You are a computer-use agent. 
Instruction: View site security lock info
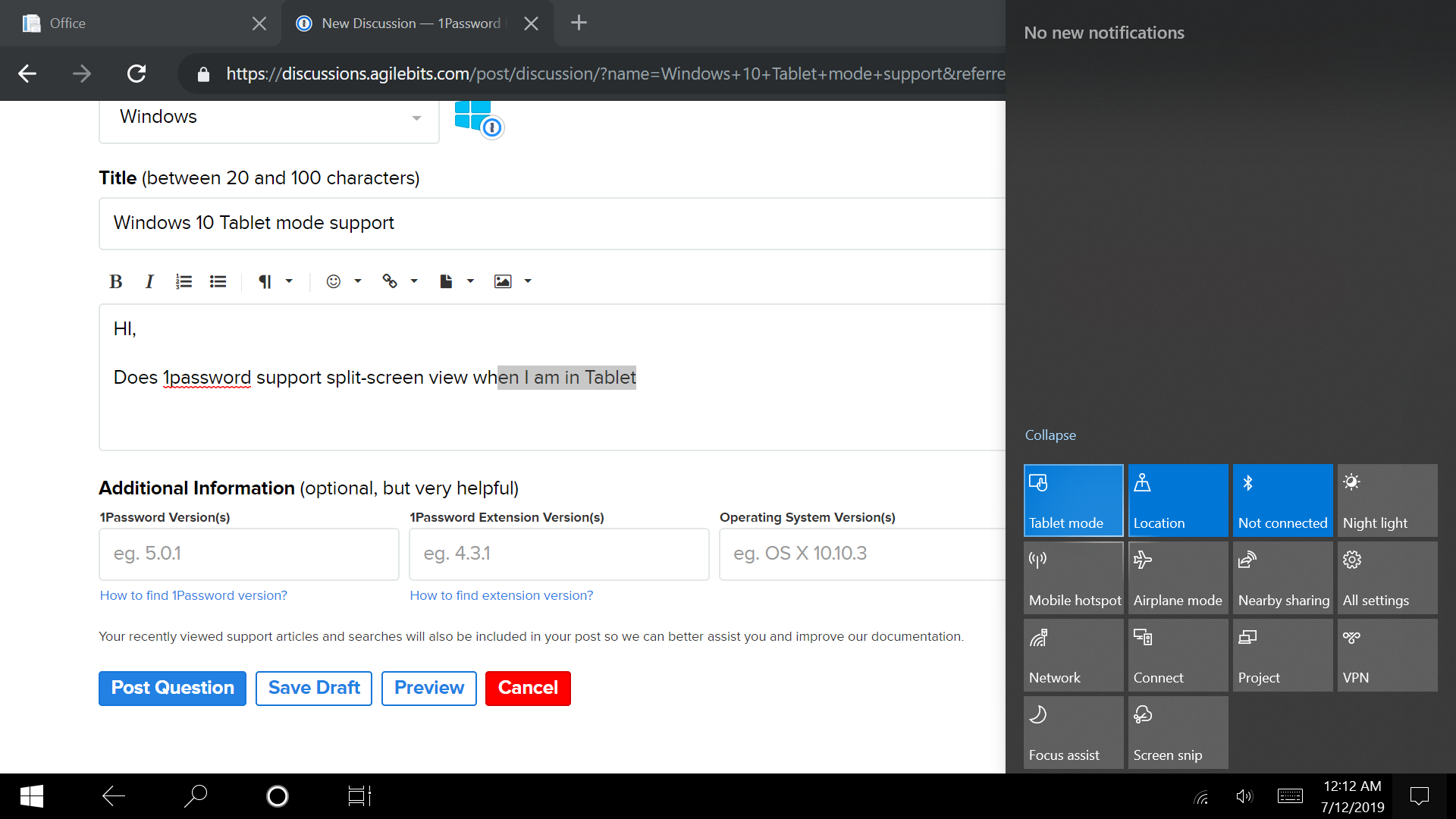click(x=203, y=74)
